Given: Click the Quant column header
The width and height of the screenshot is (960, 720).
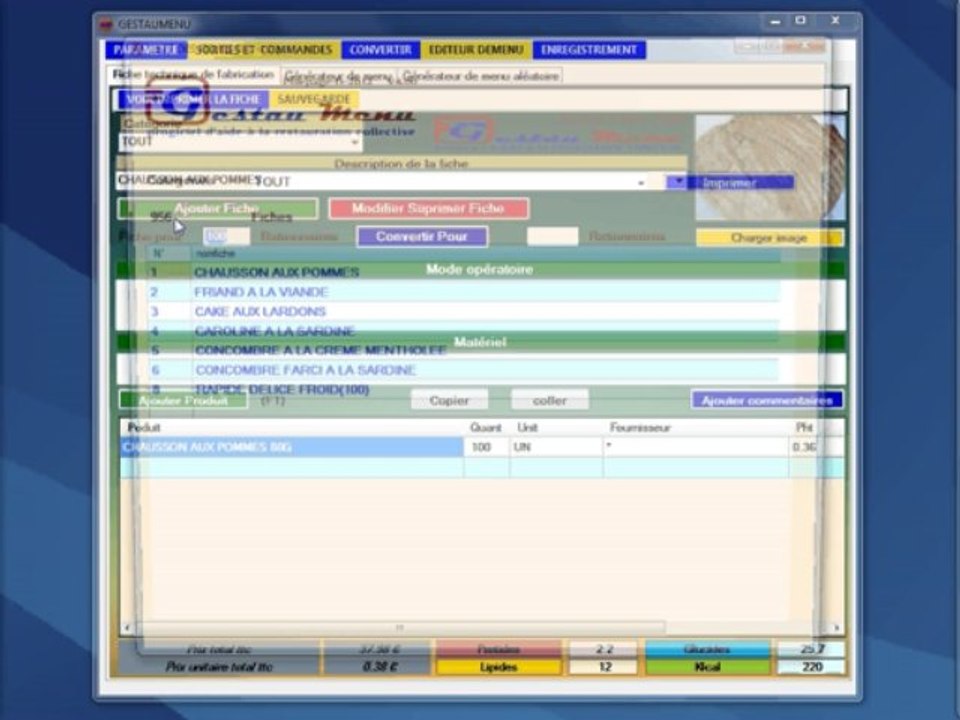Looking at the screenshot, I should 486,427.
